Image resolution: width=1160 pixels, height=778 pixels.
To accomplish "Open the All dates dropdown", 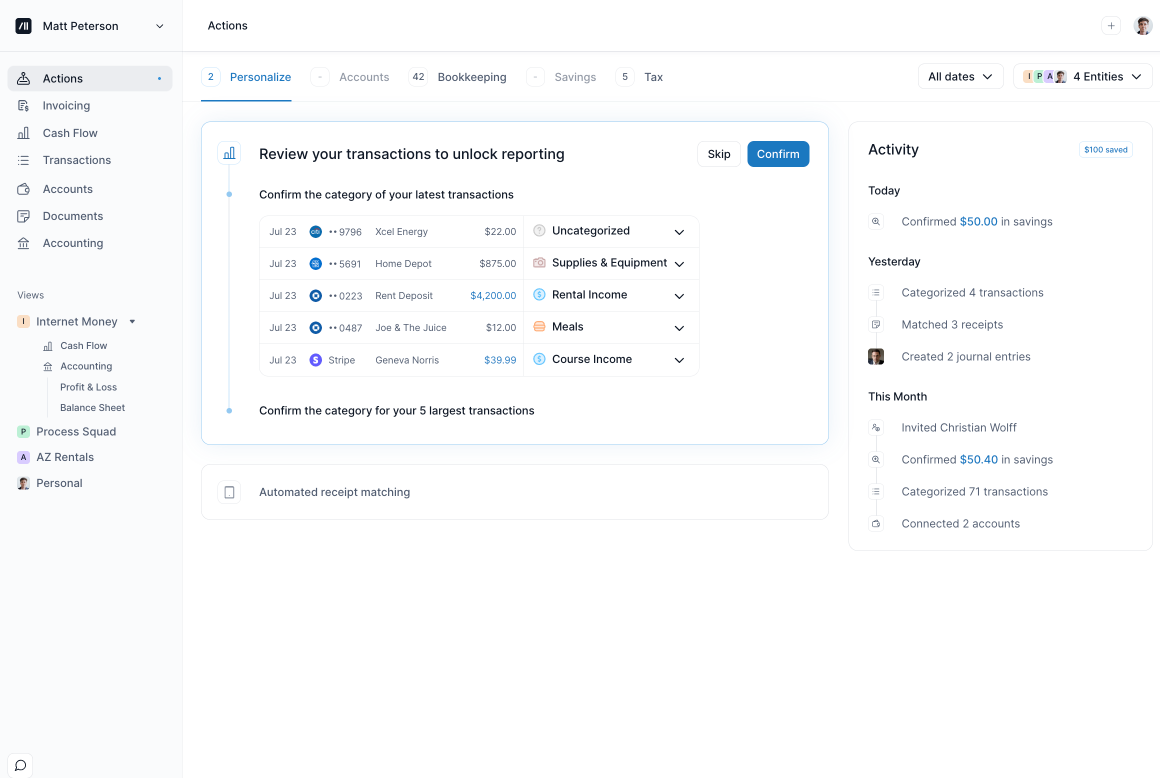I will point(960,77).
